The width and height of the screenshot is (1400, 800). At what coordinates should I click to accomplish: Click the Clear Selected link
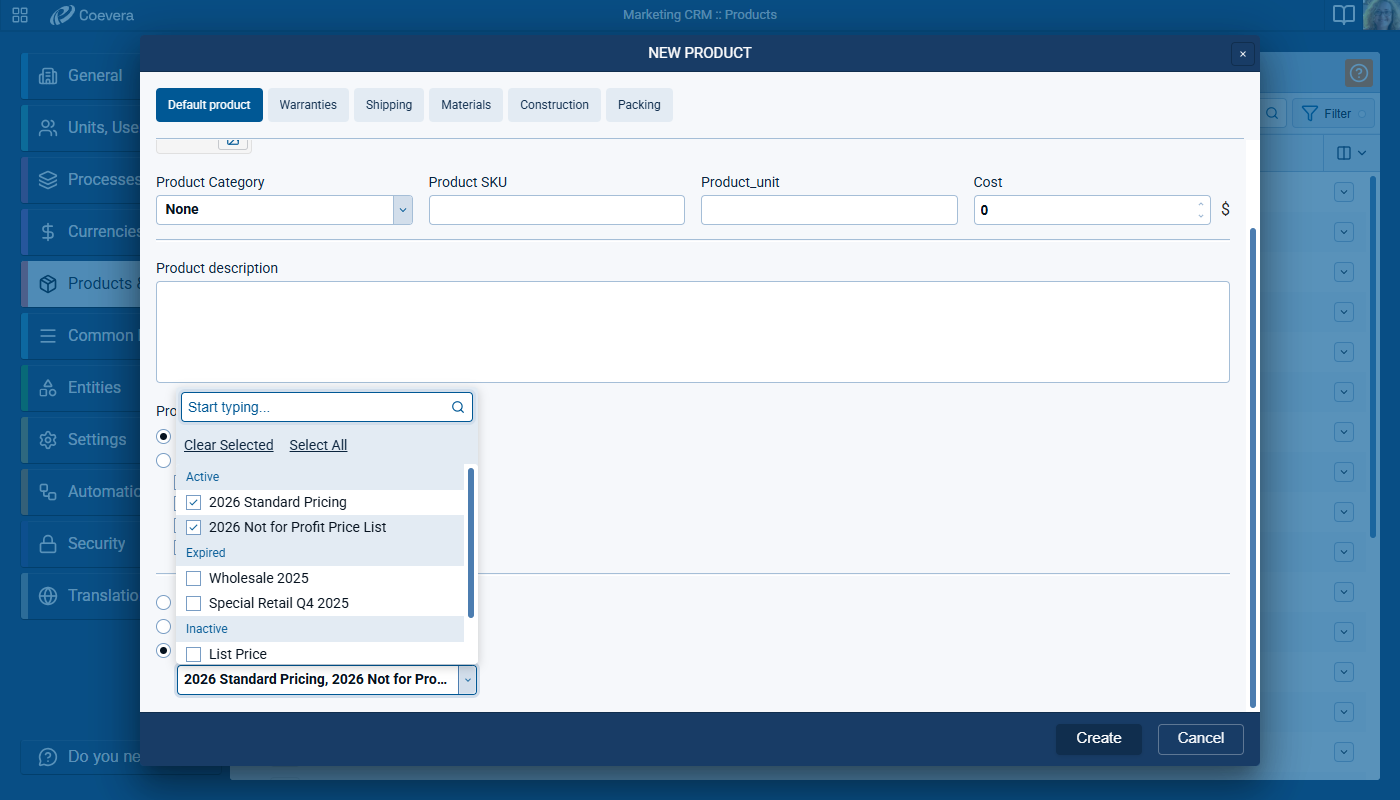(x=228, y=445)
